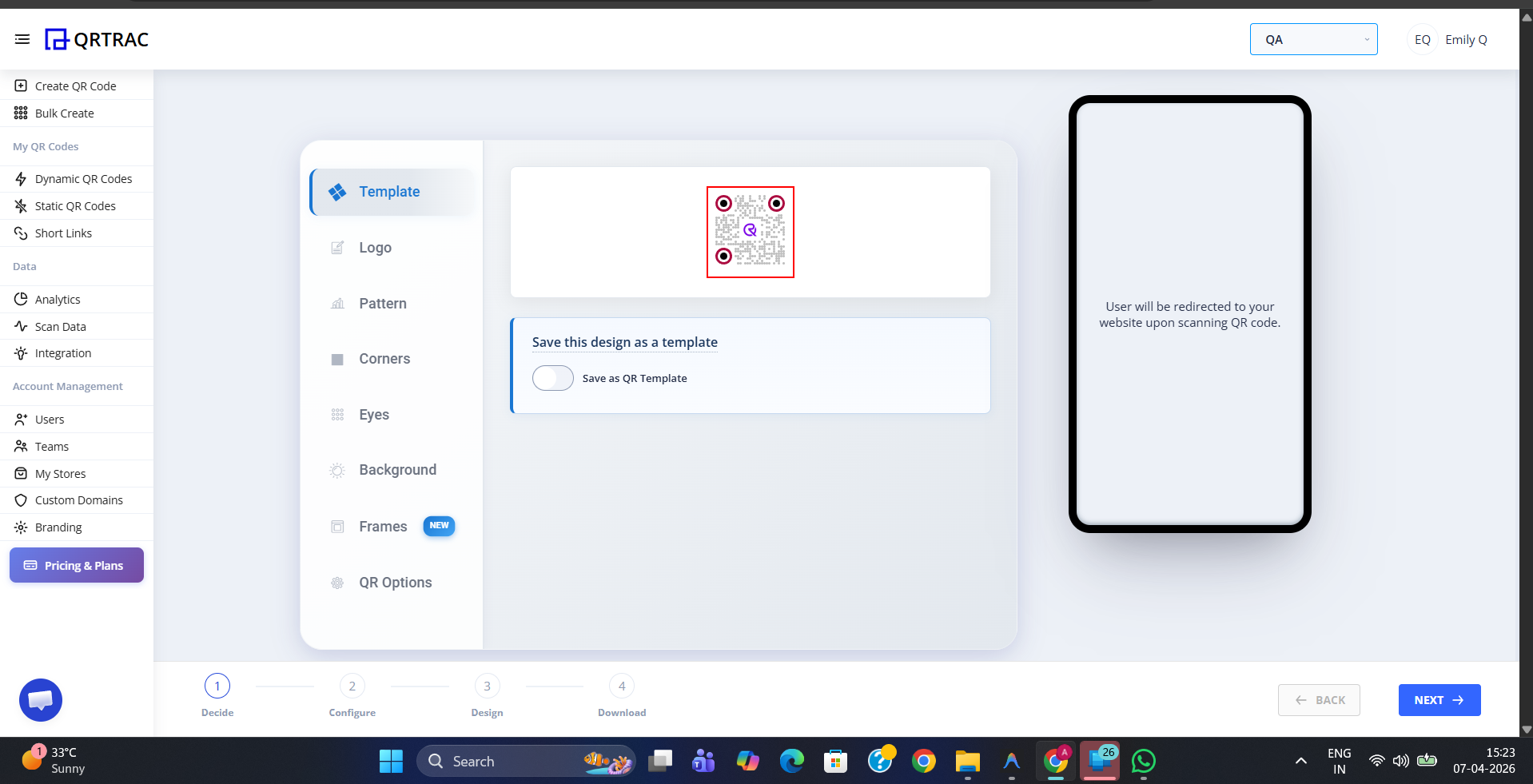
Task: Open the QR Options section
Action: pos(396,582)
